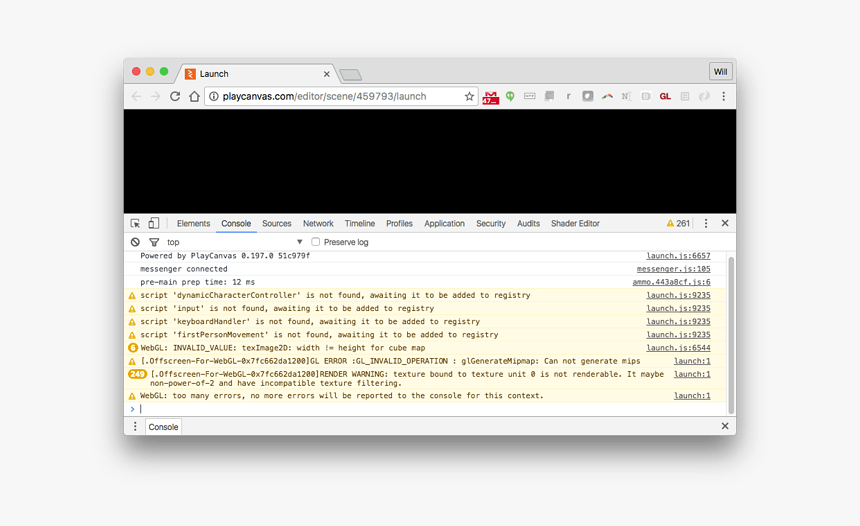Screen dimensions: 860x526
Task: Click the inspect element picker icon
Action: pos(135,224)
